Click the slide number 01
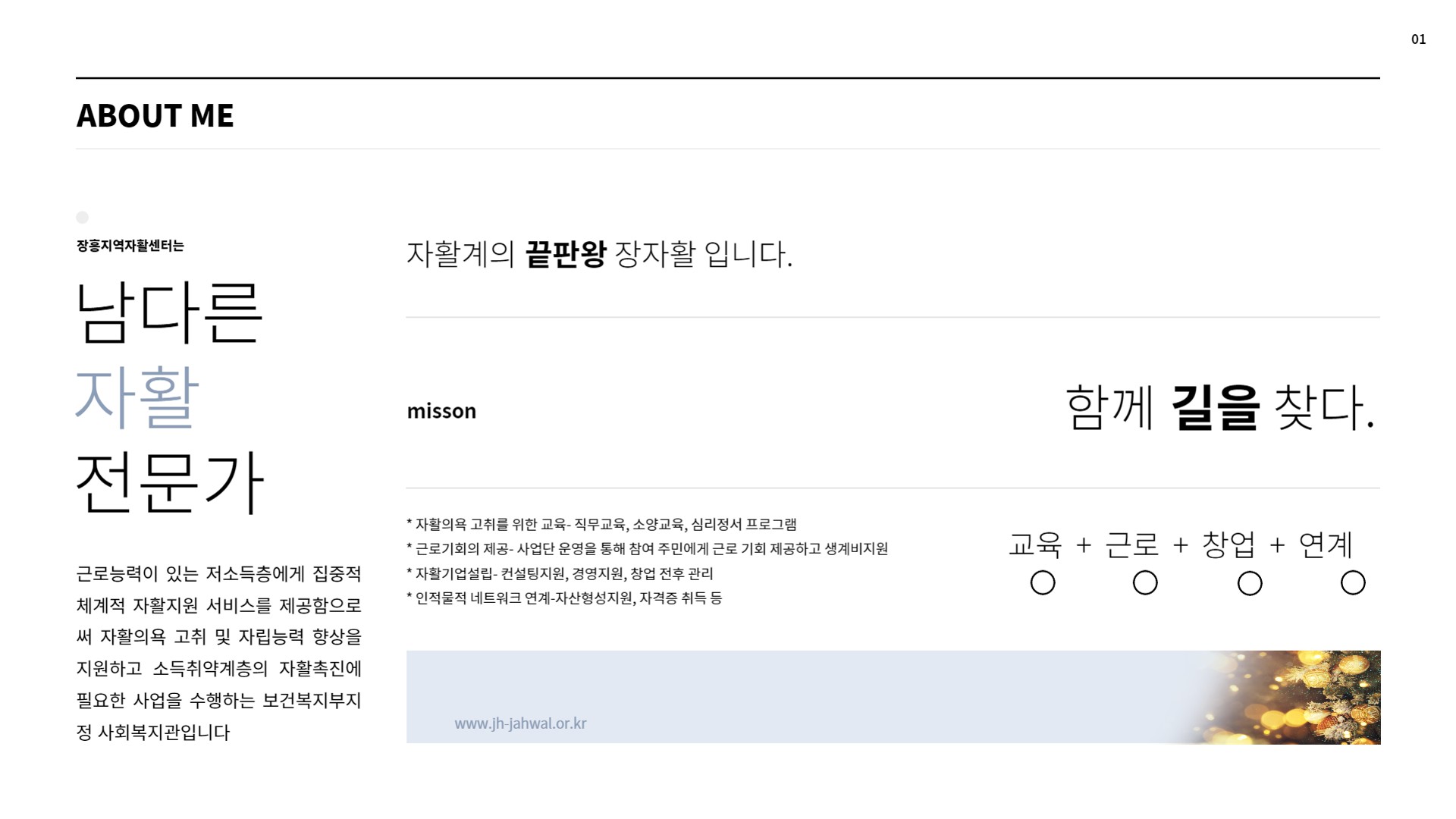This screenshot has width=1456, height=819. (1418, 39)
